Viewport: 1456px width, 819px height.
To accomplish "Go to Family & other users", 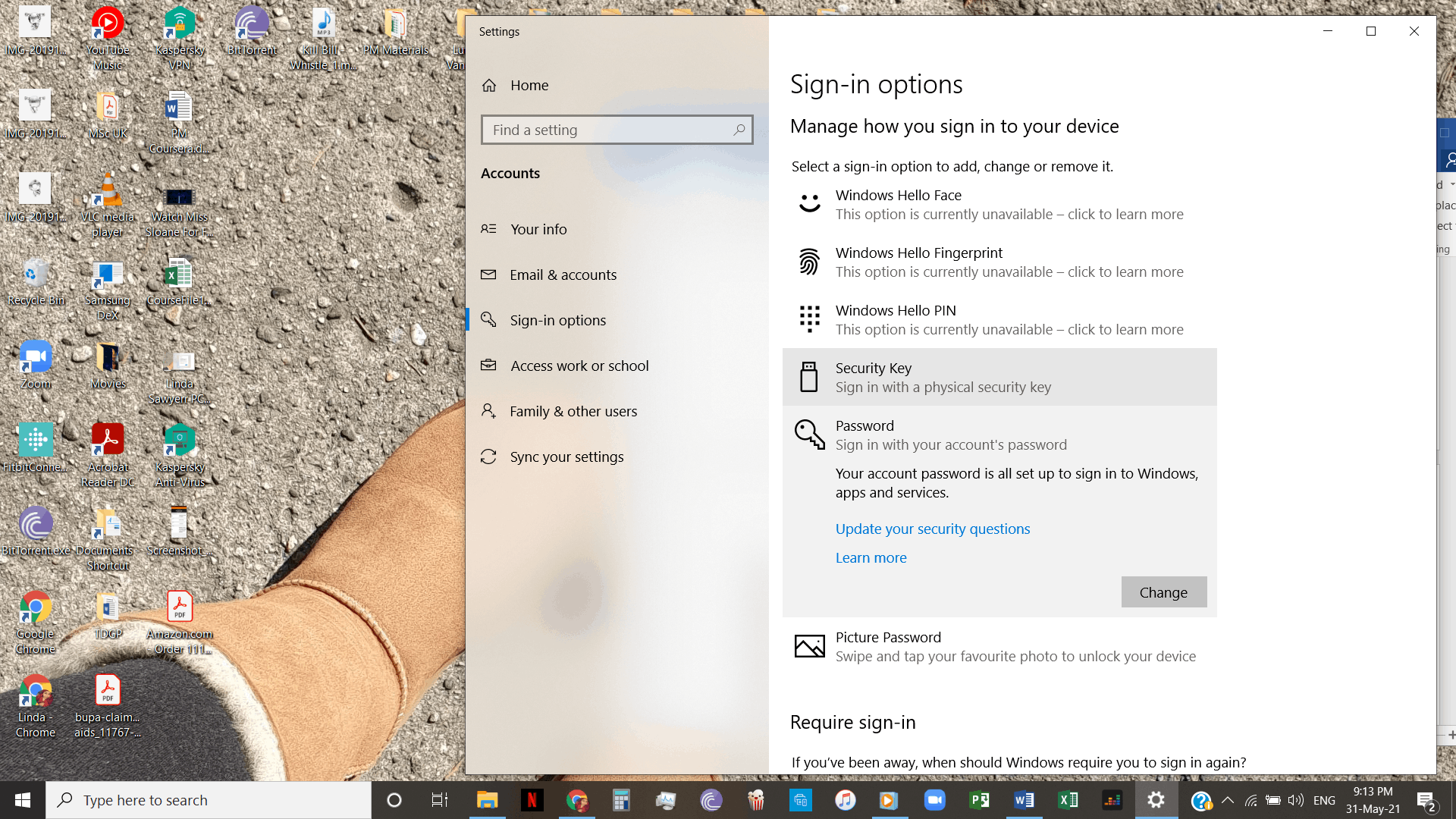I will (x=573, y=411).
